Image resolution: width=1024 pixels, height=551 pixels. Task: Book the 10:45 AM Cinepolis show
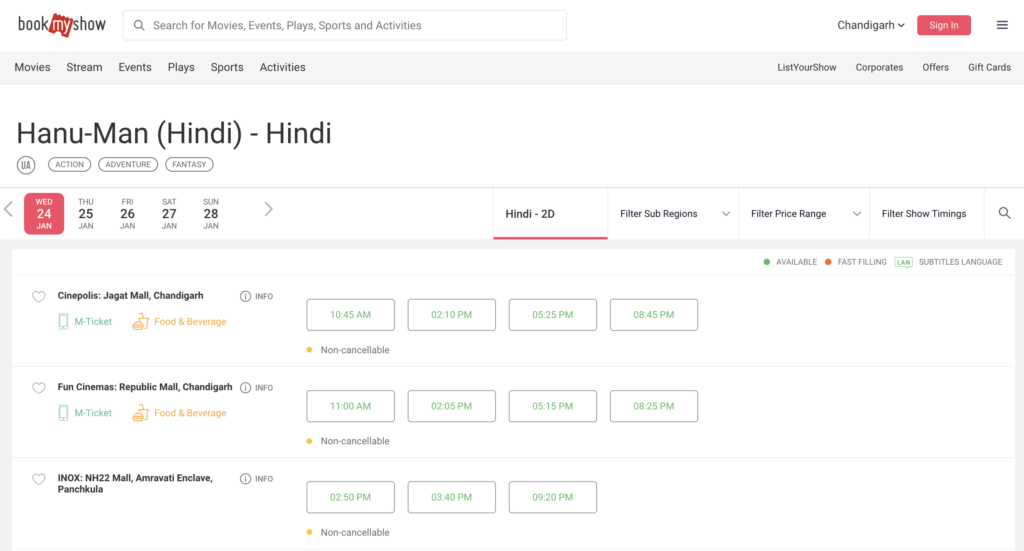pyautogui.click(x=350, y=315)
